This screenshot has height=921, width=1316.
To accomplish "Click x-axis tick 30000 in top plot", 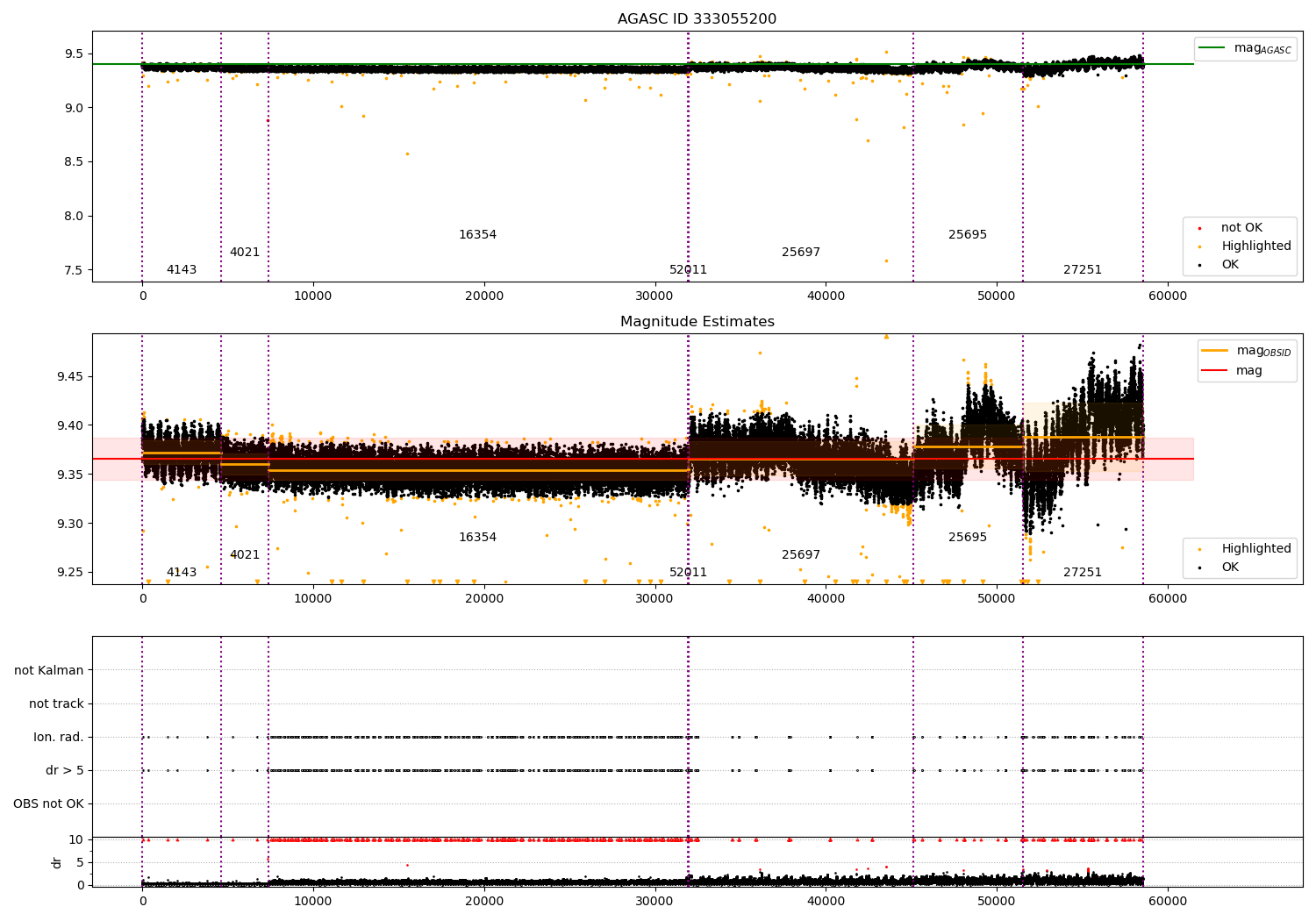I will pyautogui.click(x=654, y=296).
